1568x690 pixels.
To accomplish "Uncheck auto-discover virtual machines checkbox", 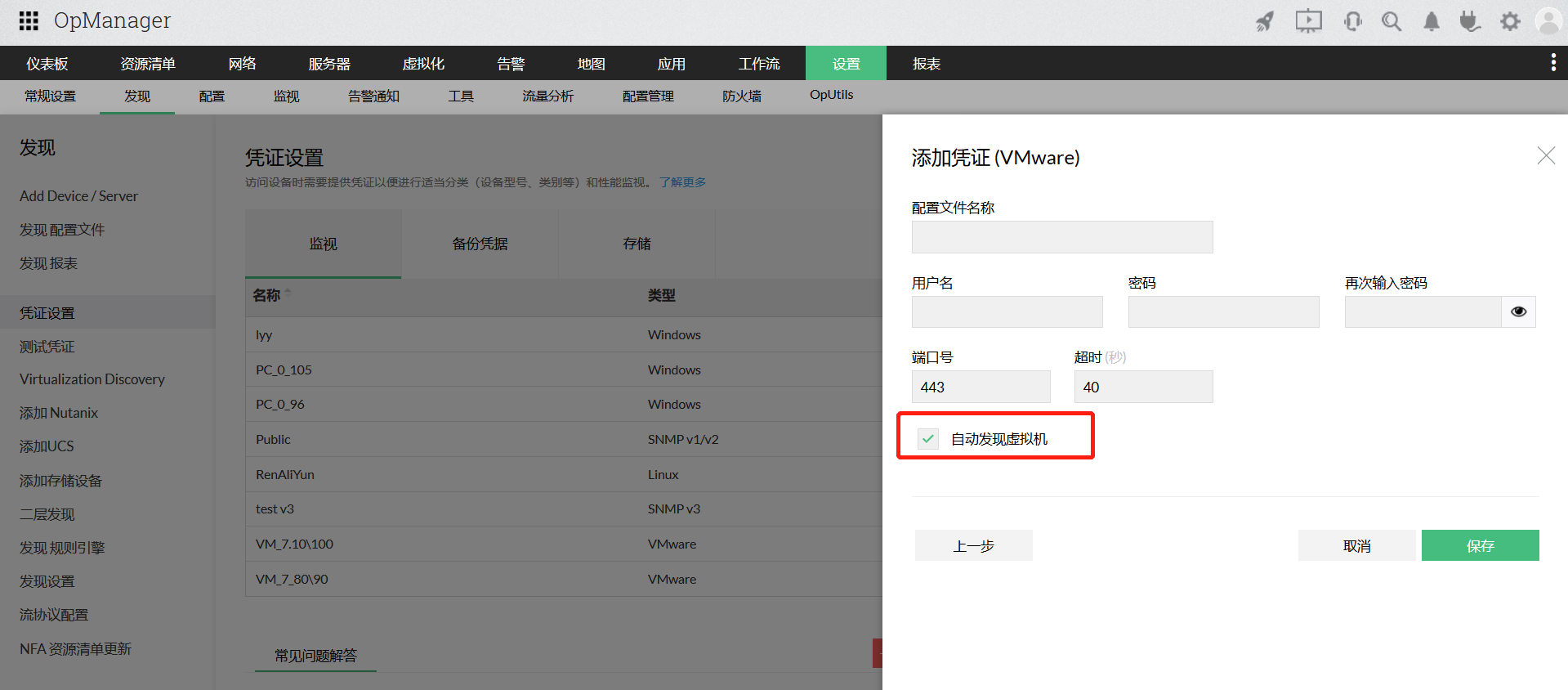I will point(927,439).
